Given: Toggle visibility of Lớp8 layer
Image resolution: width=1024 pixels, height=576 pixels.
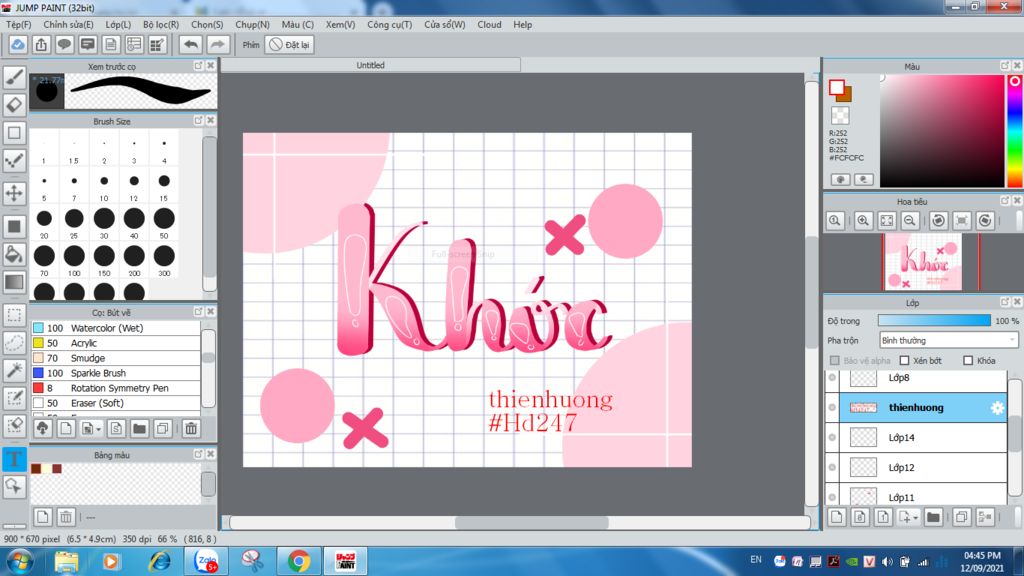Looking at the screenshot, I should click(832, 377).
